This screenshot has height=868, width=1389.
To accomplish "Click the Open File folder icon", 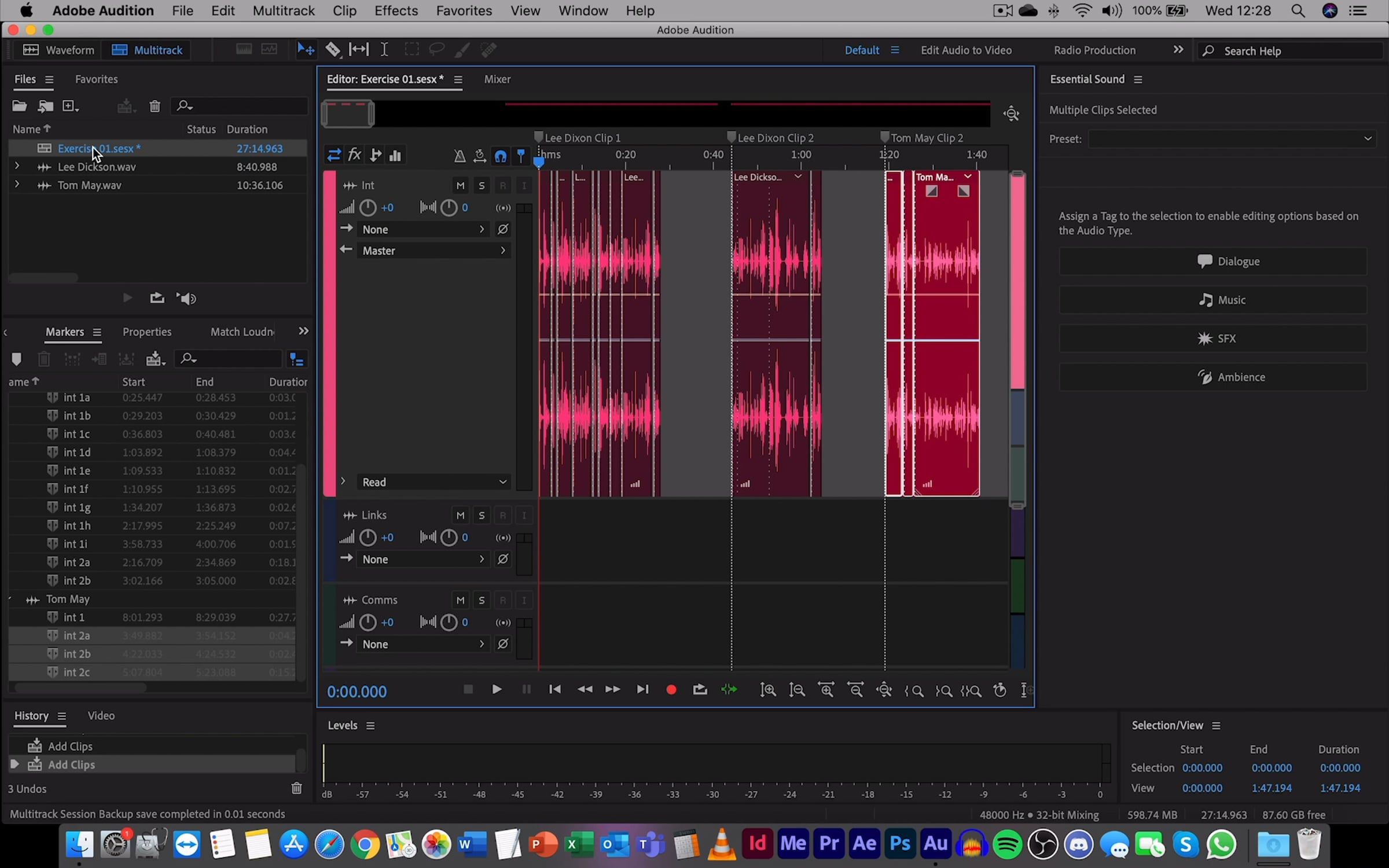I will [x=19, y=106].
